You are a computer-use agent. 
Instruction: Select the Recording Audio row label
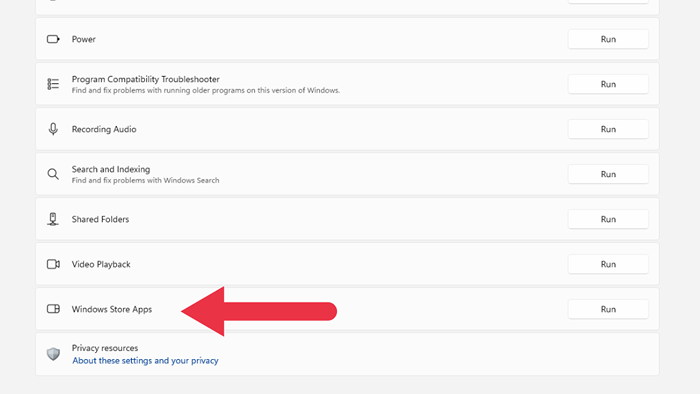coord(104,129)
